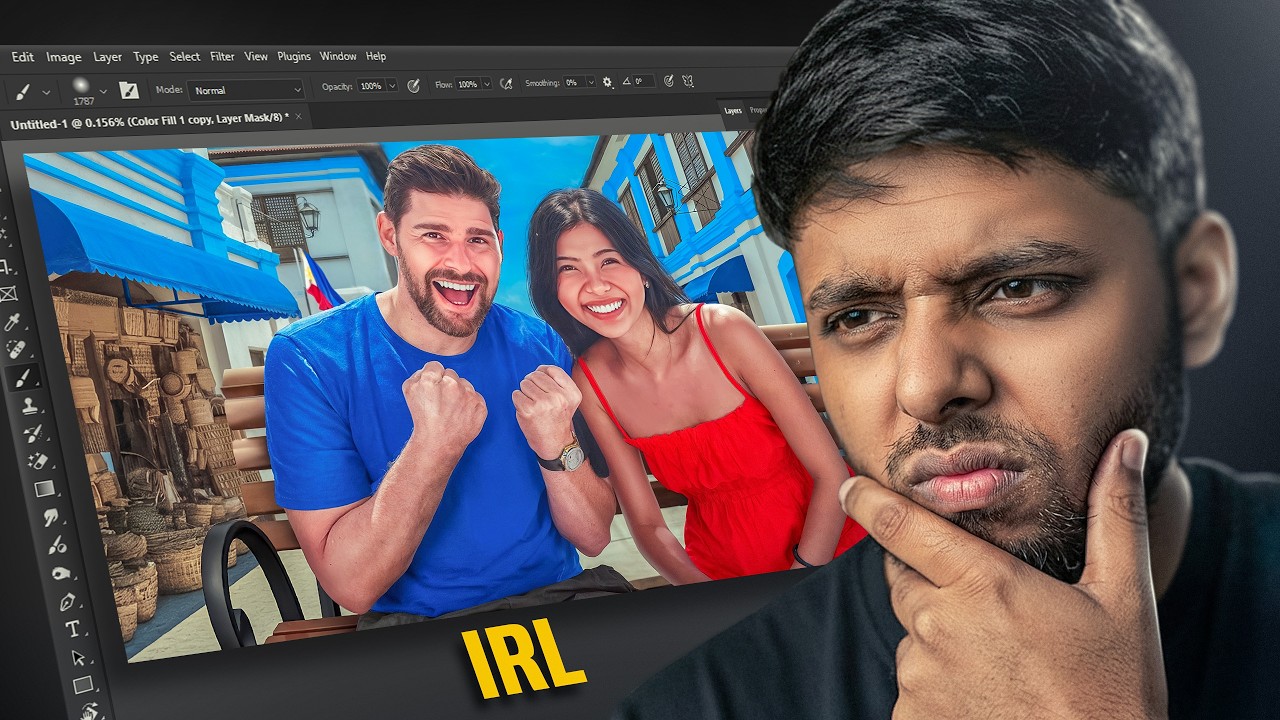Select the Frame tool

9,294
